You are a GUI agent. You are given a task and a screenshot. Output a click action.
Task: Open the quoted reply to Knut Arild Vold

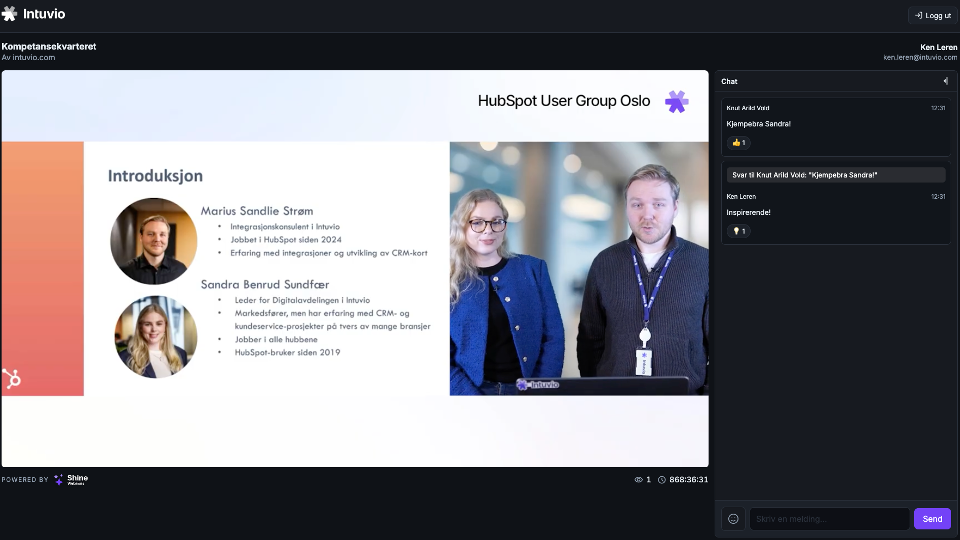[836, 175]
